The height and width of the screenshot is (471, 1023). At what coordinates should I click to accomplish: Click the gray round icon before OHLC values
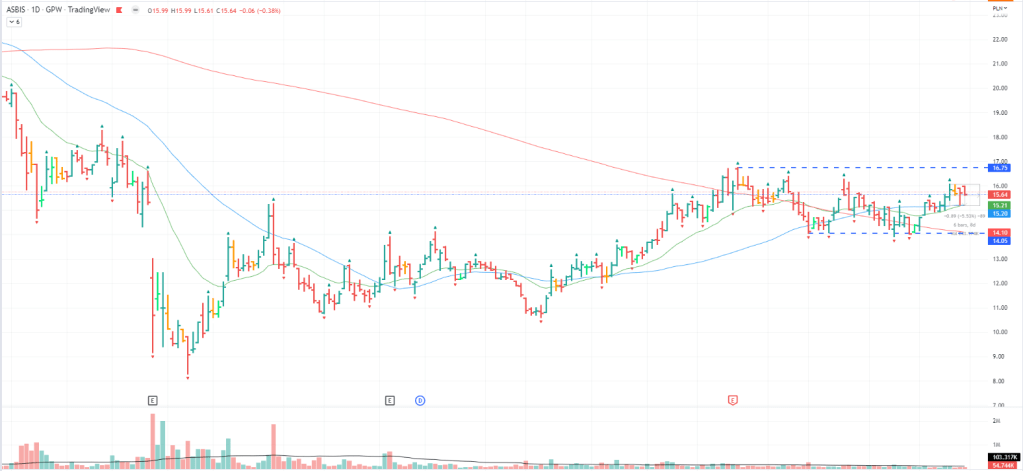coord(134,9)
